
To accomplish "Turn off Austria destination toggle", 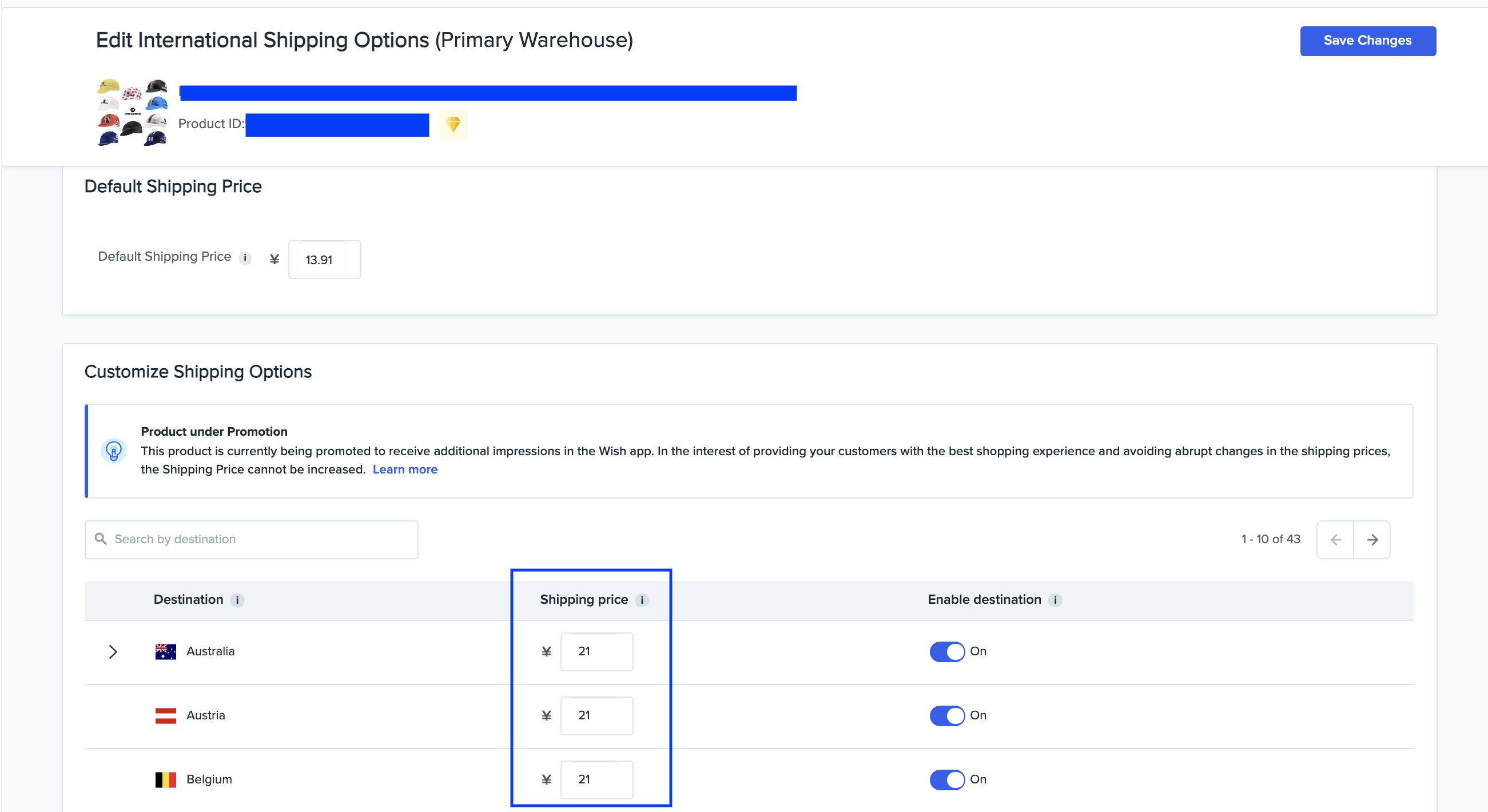I will click(947, 715).
